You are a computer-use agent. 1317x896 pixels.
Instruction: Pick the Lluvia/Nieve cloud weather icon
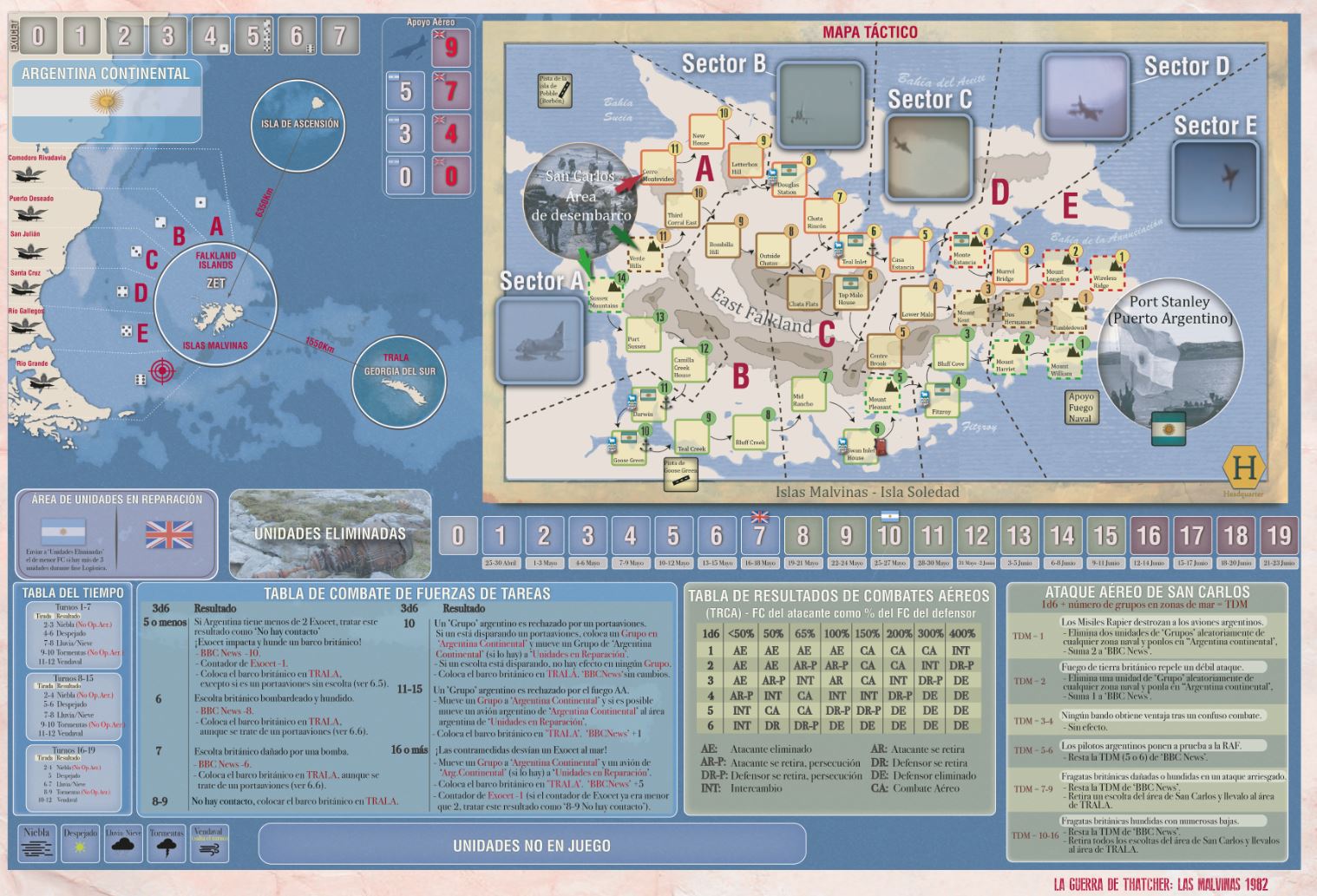tap(123, 844)
